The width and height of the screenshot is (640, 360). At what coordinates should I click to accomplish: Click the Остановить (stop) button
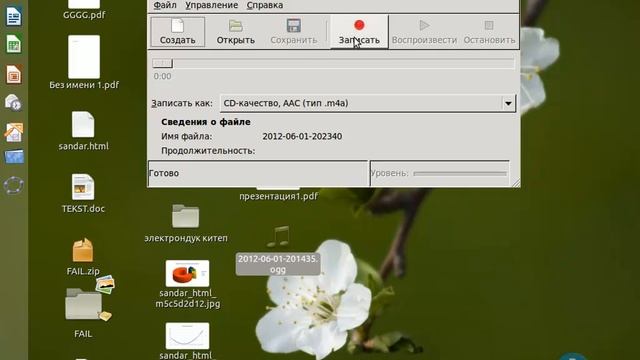pos(489,32)
